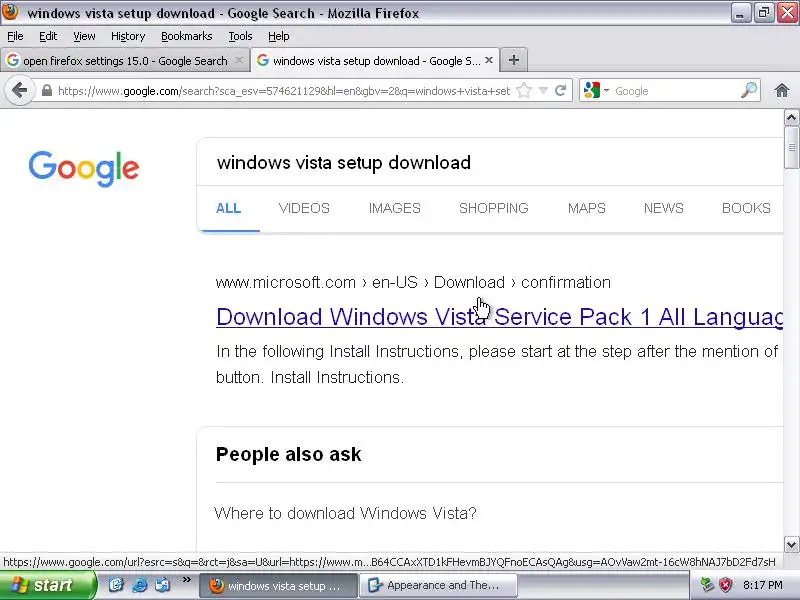The width and height of the screenshot is (800, 600).
Task: Open the View menu
Action: [x=84, y=36]
